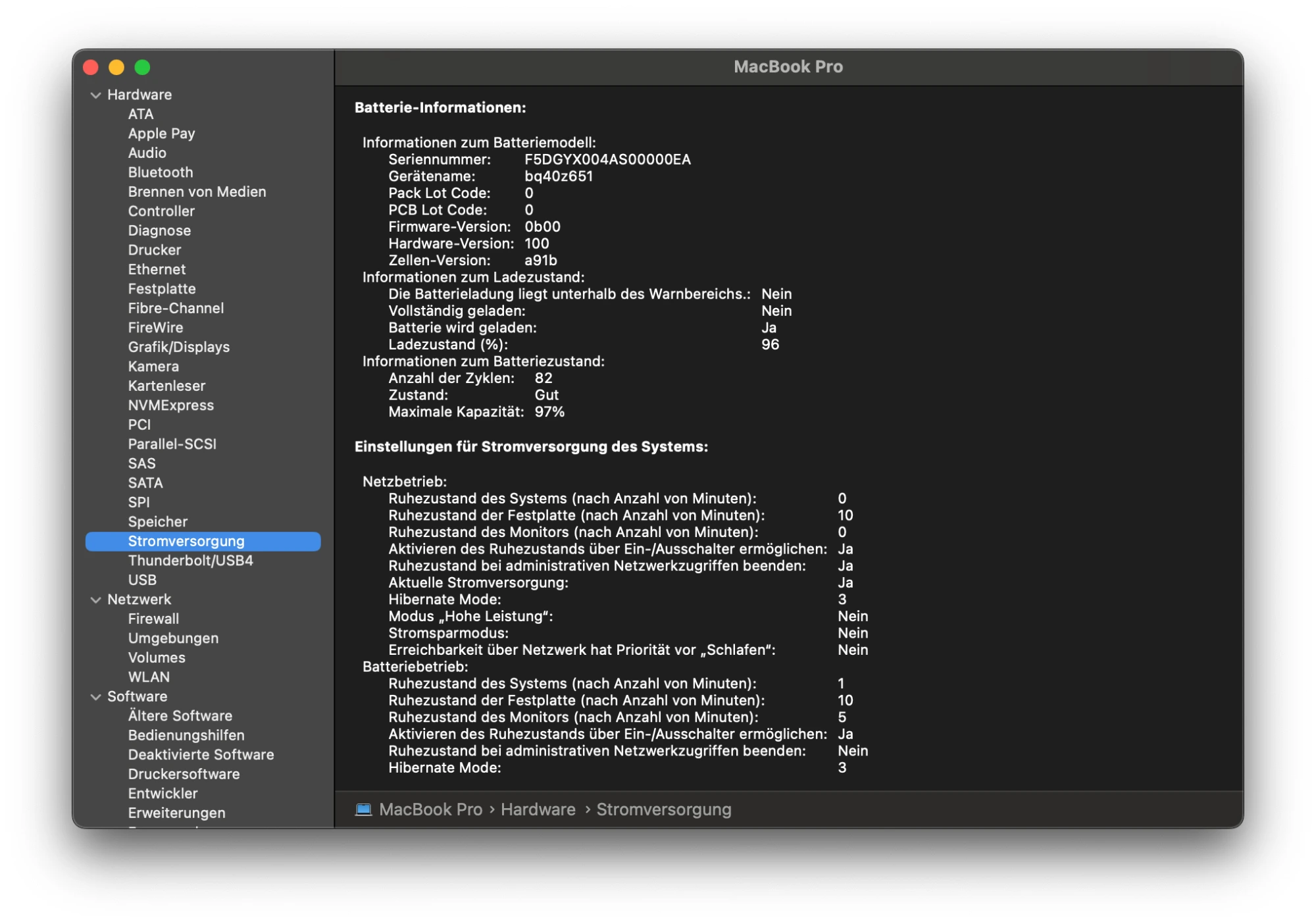The width and height of the screenshot is (1316, 924).
Task: Close the window with the red button
Action: click(x=91, y=67)
